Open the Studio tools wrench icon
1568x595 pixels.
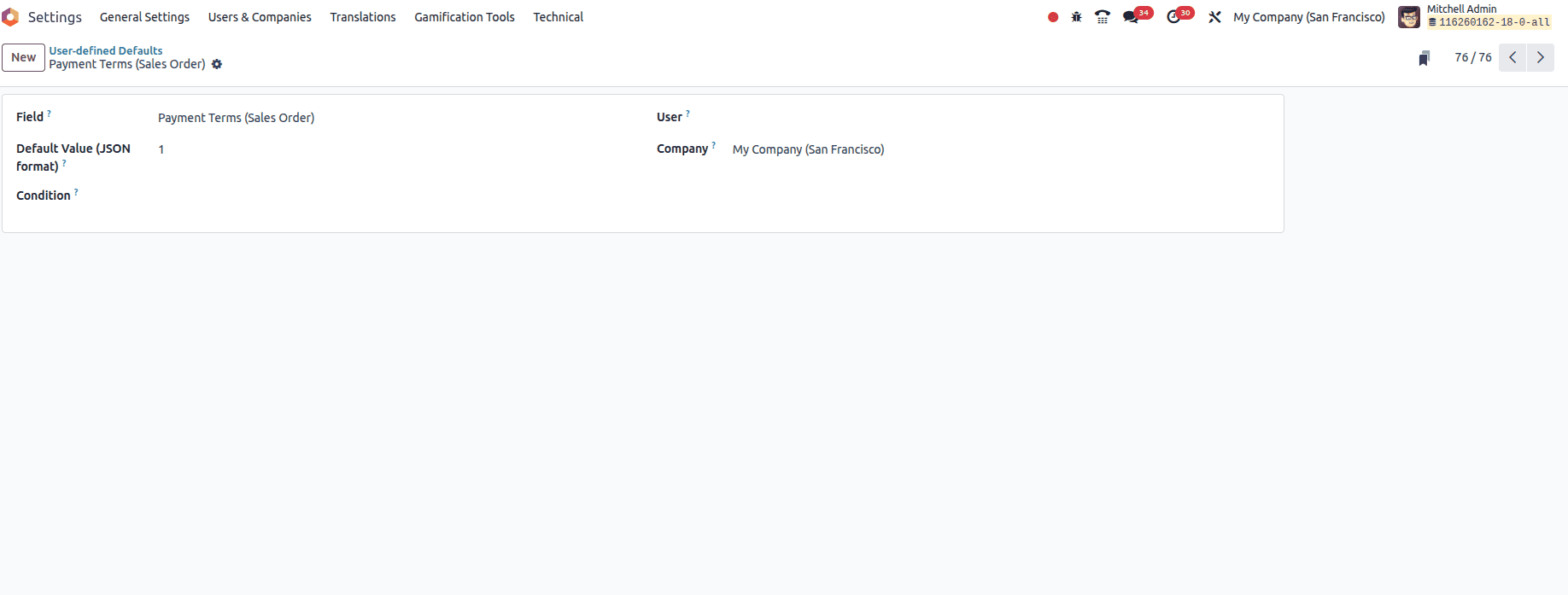tap(1214, 17)
